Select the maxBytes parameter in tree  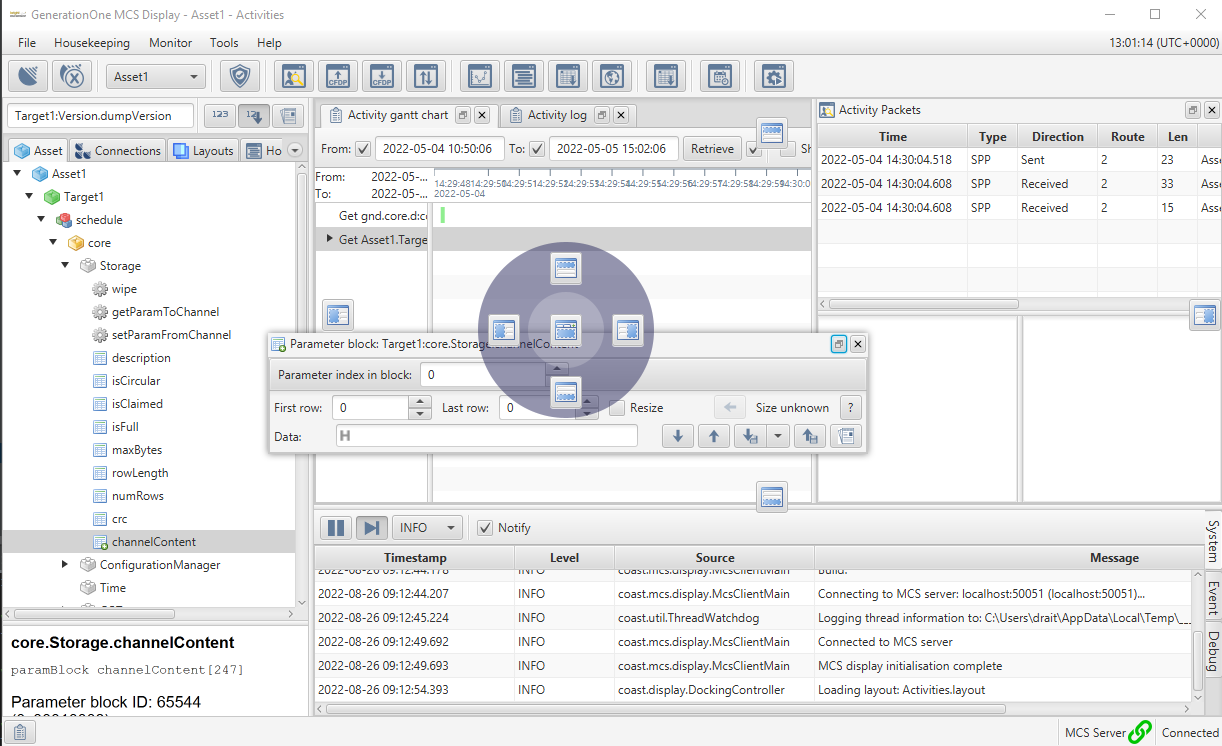(x=137, y=450)
